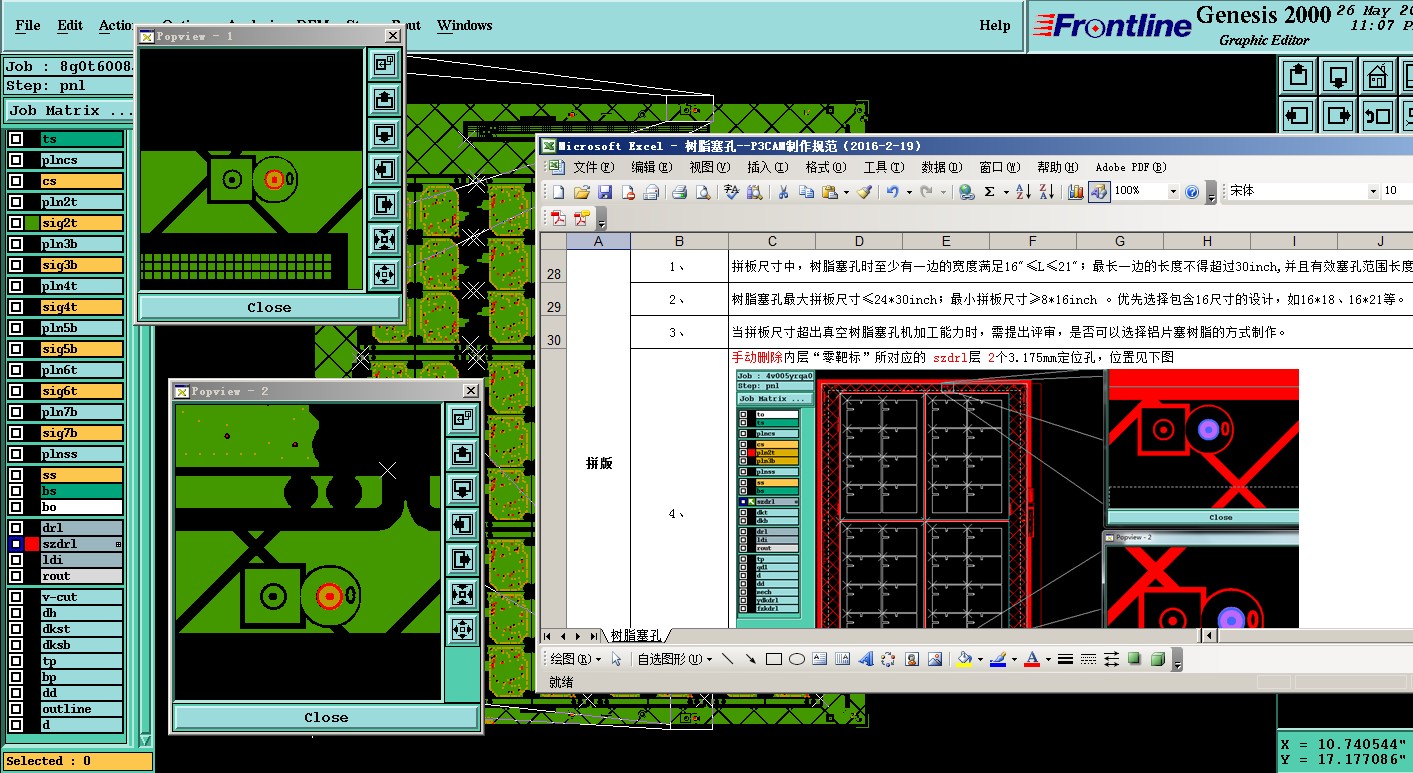This screenshot has width=1413, height=773.
Task: Open 绘图 Draw menu dropdown
Action: pyautogui.click(x=576, y=659)
